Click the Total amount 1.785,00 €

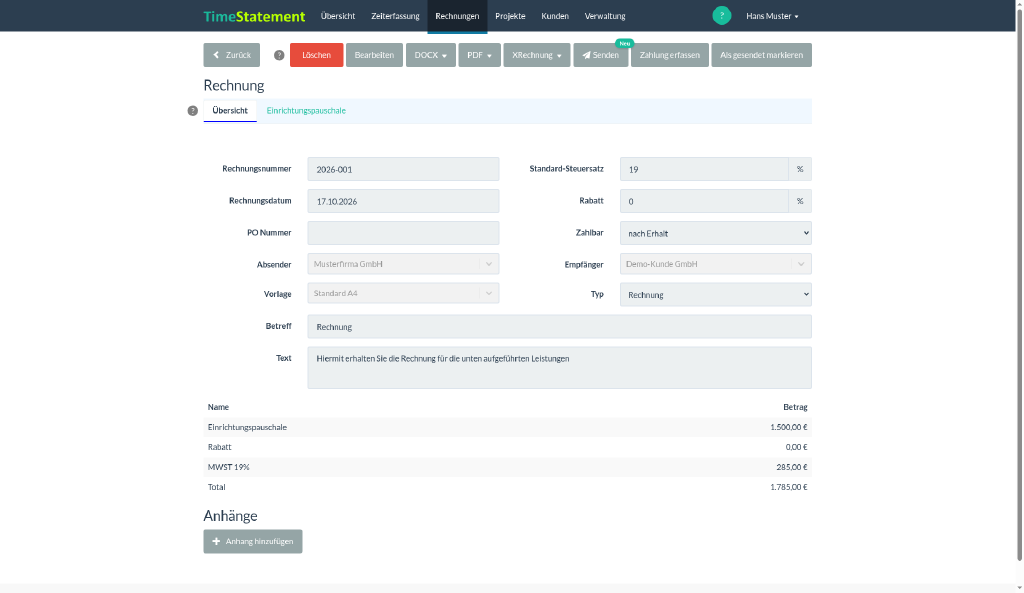point(789,487)
